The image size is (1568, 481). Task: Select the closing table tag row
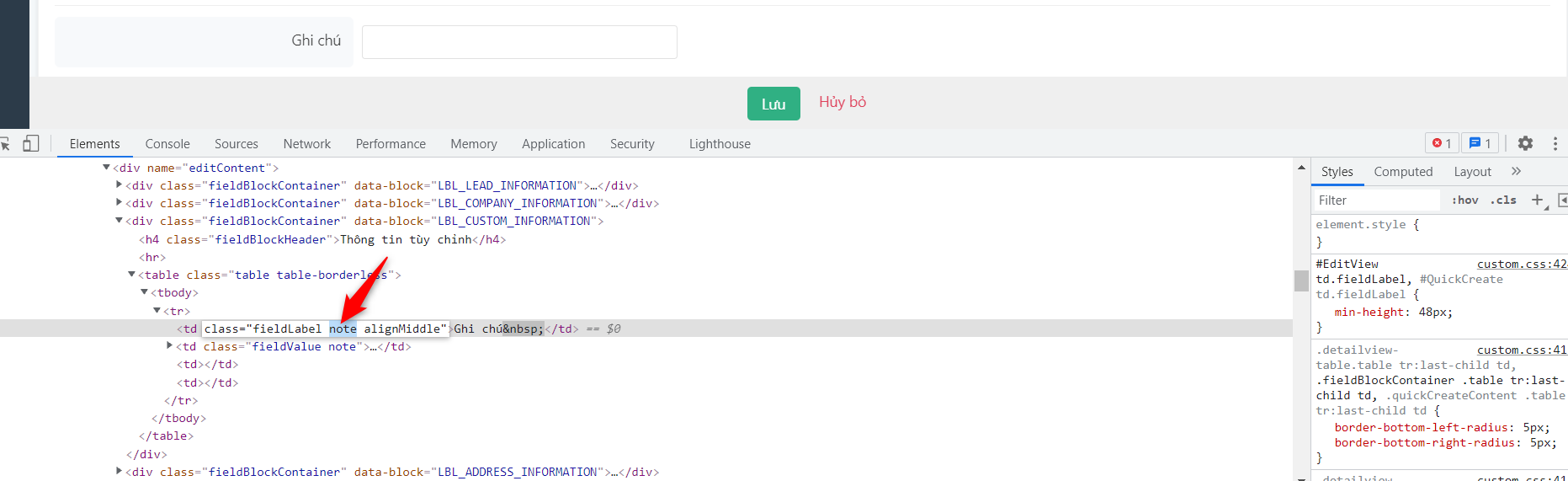click(166, 436)
